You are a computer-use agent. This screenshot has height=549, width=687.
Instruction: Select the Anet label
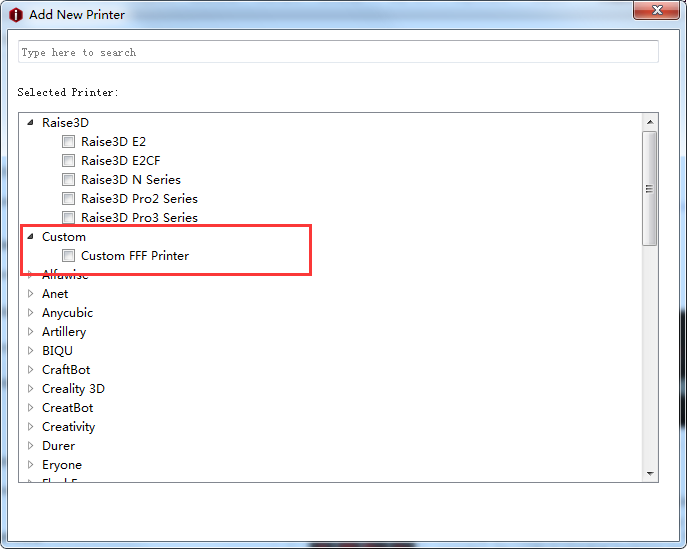(55, 294)
